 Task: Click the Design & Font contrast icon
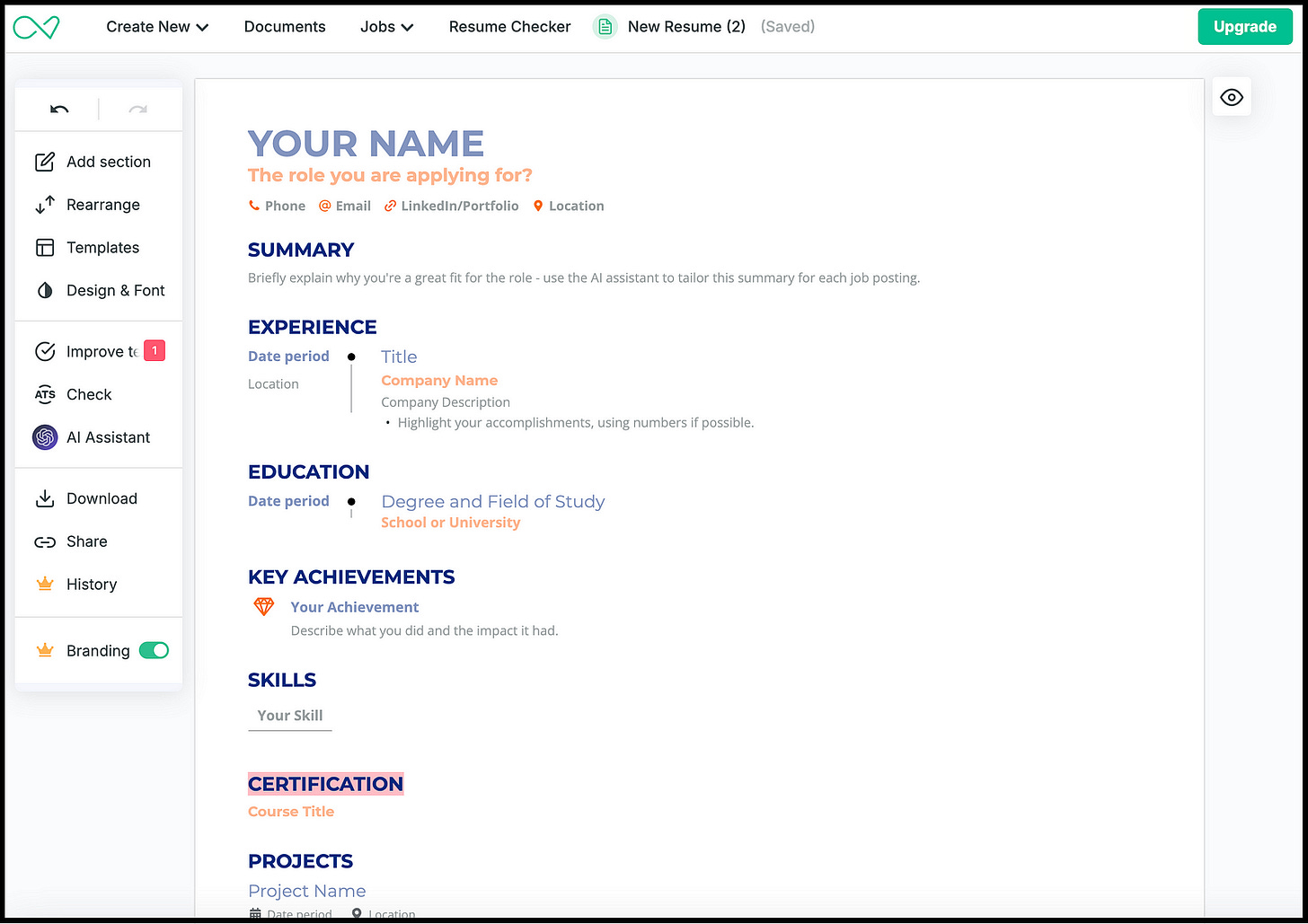pos(45,291)
